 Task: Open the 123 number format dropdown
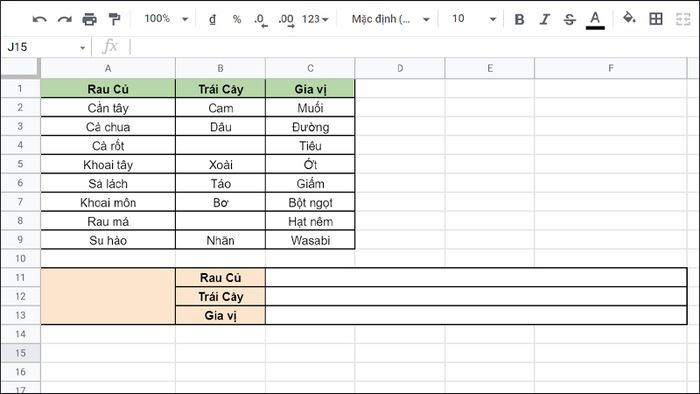tap(315, 19)
